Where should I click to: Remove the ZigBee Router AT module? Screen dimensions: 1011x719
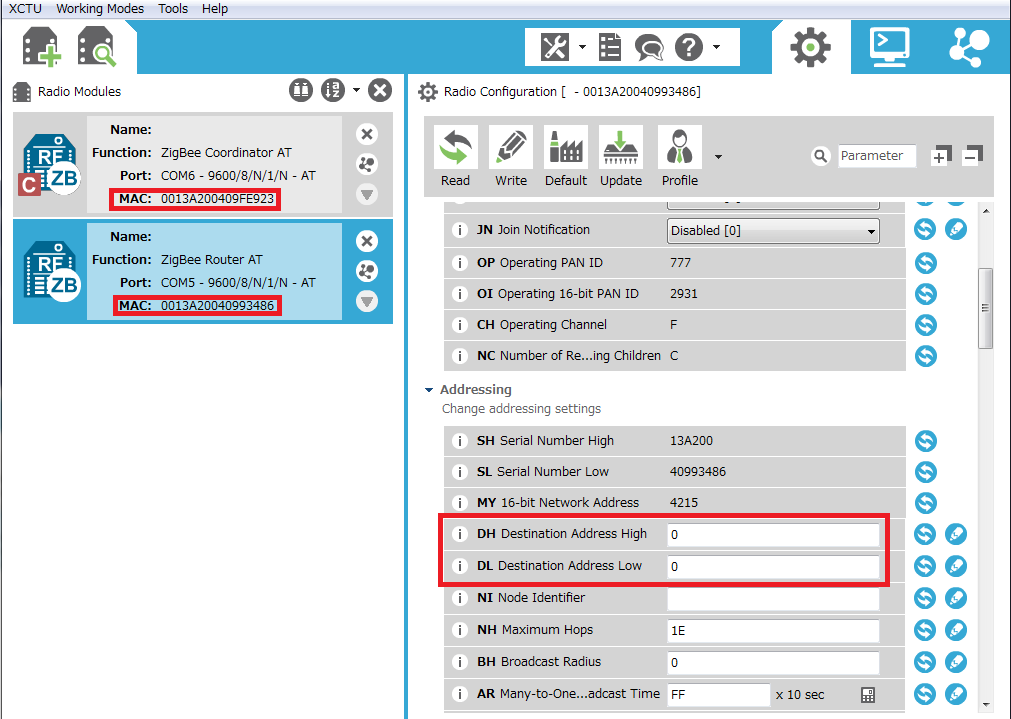point(367,241)
